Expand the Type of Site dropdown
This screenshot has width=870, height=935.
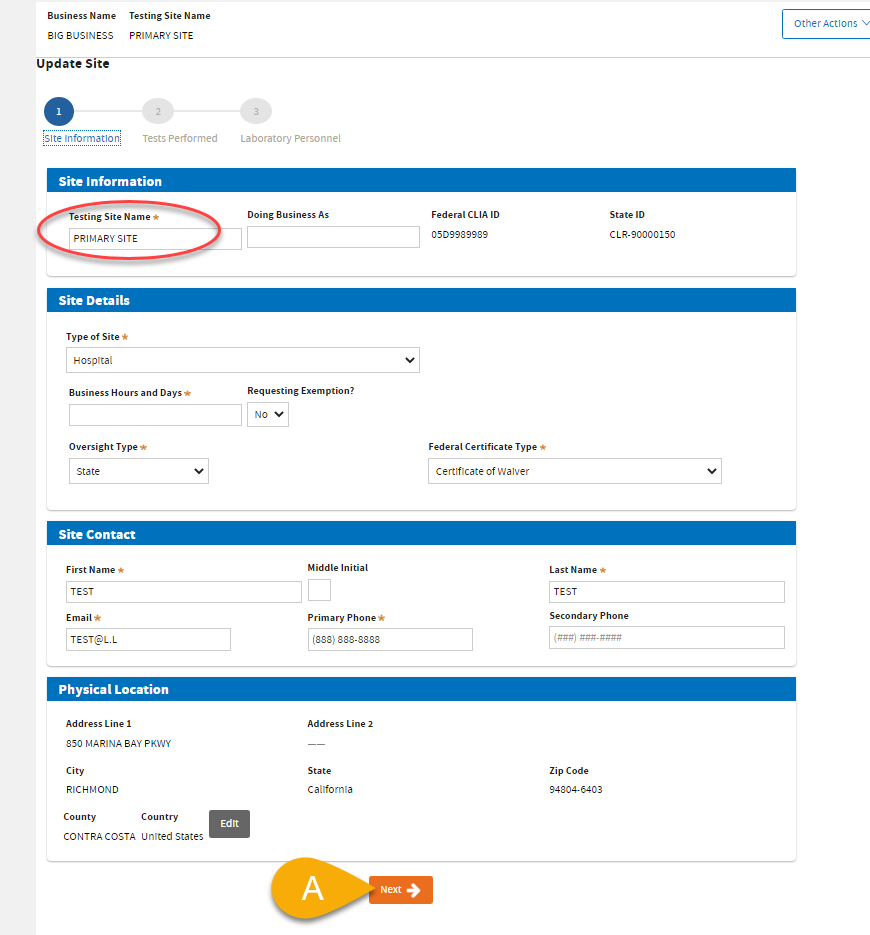243,360
